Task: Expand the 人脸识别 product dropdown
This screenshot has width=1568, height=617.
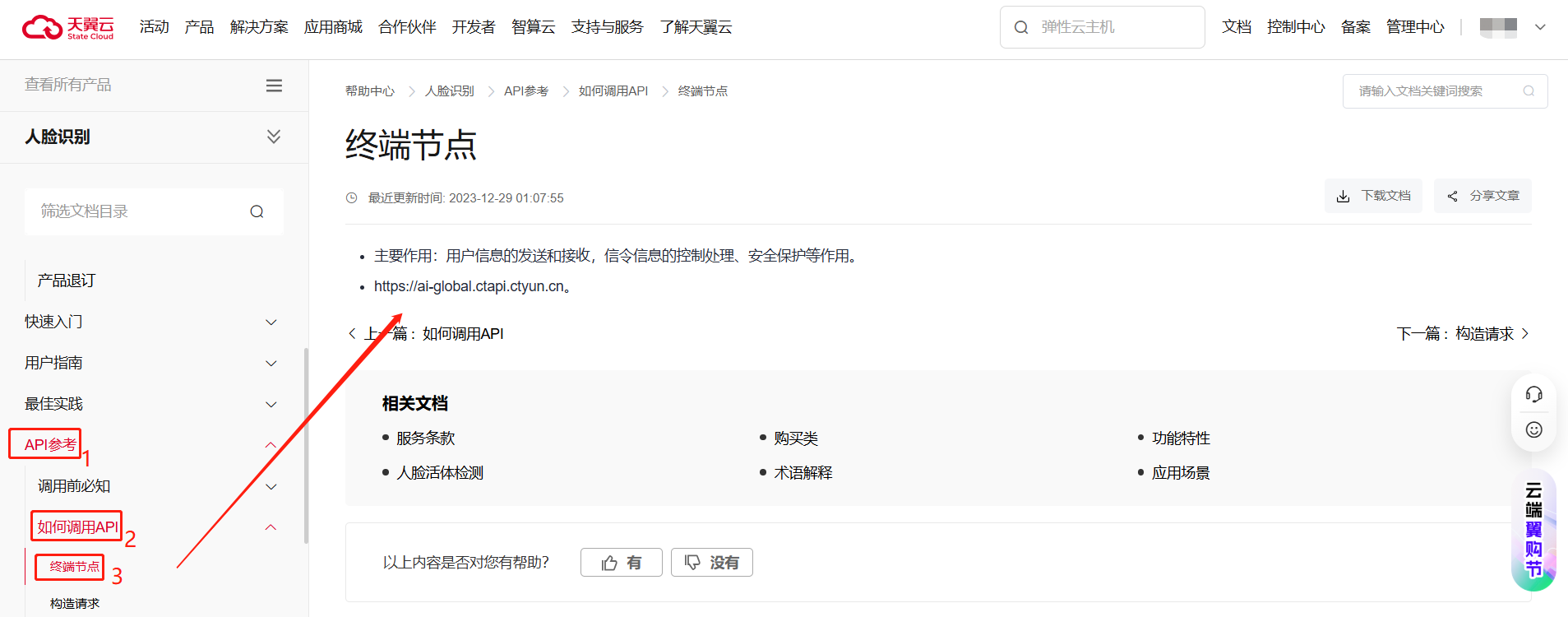Action: coord(274,137)
